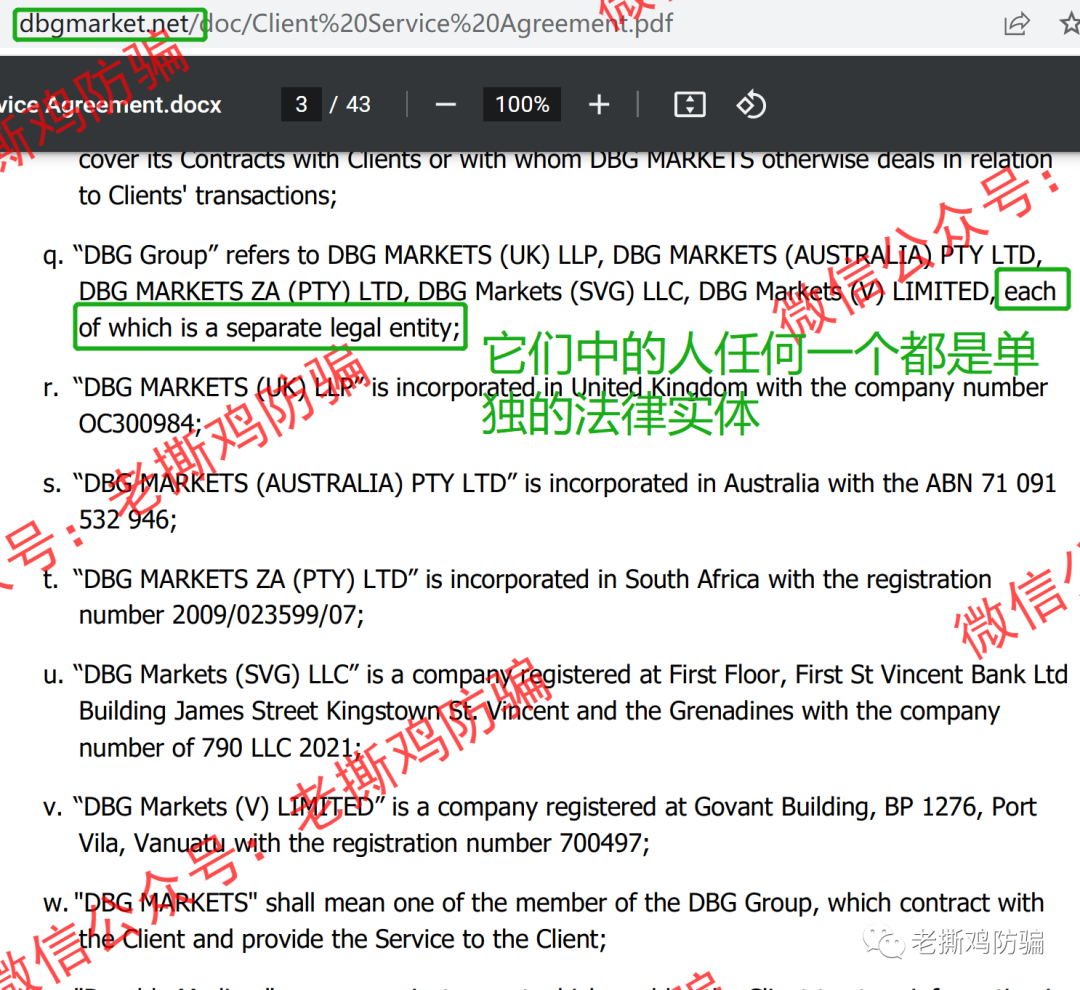Click the document title 'vice Agreement.docx'

pyautogui.click(x=110, y=105)
